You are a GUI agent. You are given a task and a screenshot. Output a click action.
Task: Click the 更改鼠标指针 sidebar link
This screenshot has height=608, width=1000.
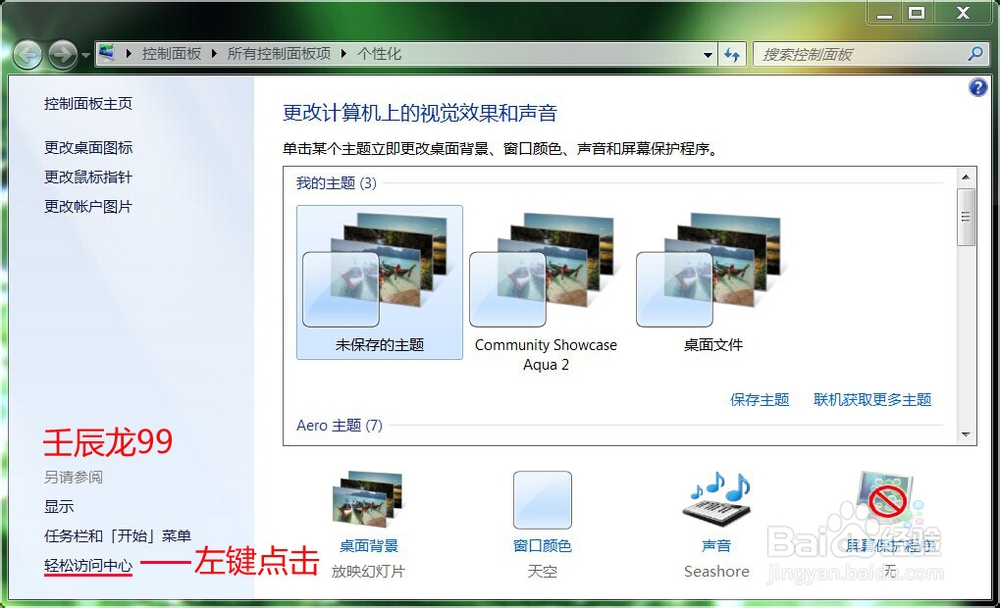[86, 177]
